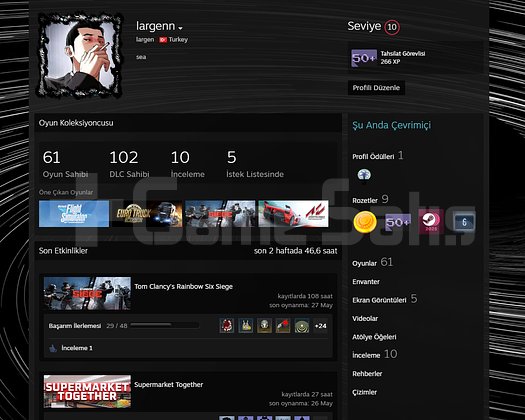The height and width of the screenshot is (420, 525).
Task: Open the Flight Simulator featured game thumbnail
Action: [x=74, y=214]
